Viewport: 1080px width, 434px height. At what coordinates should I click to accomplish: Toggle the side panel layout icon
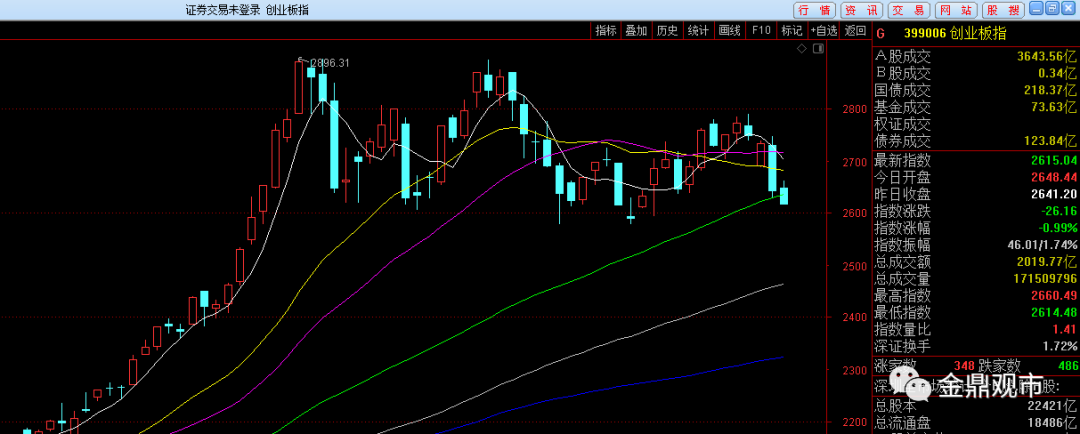tap(818, 48)
